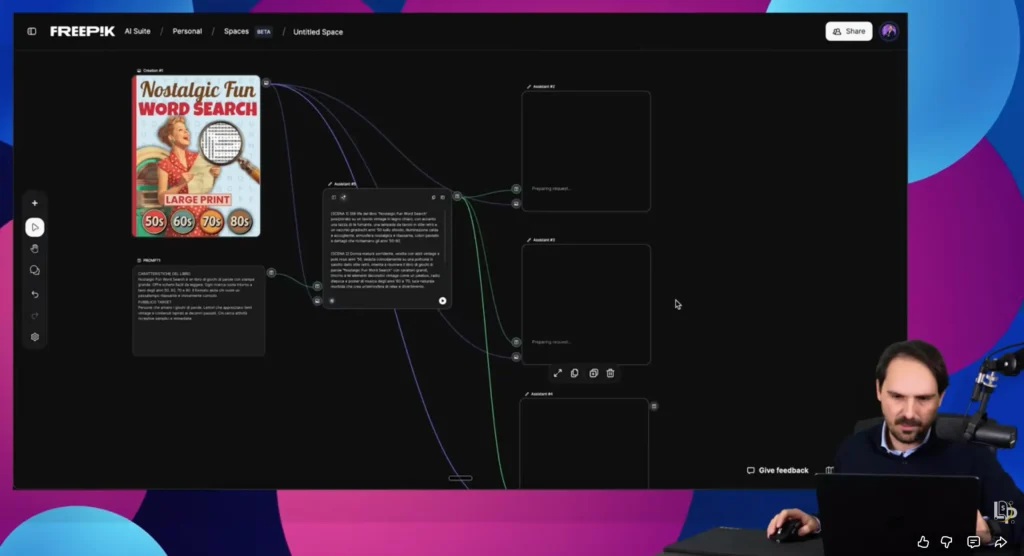Click the scene description text in Assistant #5
The image size is (1024, 556).
click(x=385, y=248)
